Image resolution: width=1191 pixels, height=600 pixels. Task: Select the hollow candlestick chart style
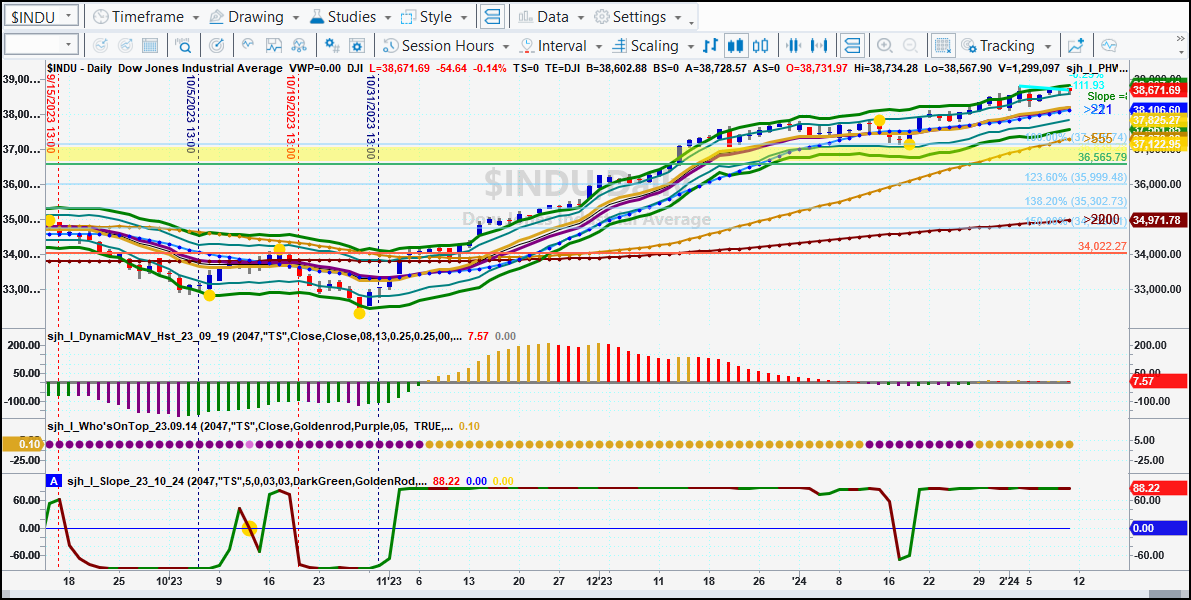click(760, 46)
